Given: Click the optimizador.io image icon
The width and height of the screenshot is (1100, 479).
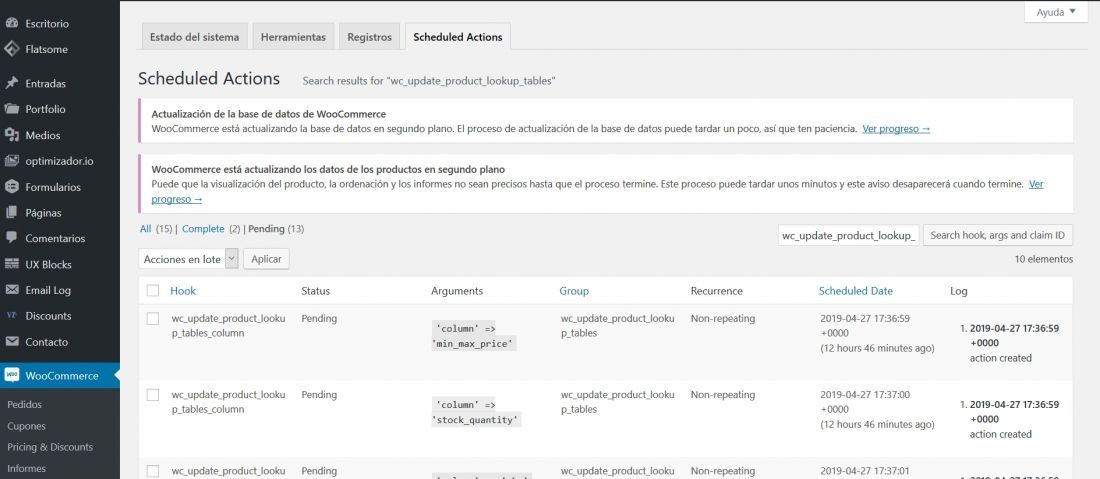Looking at the screenshot, I should (11, 161).
